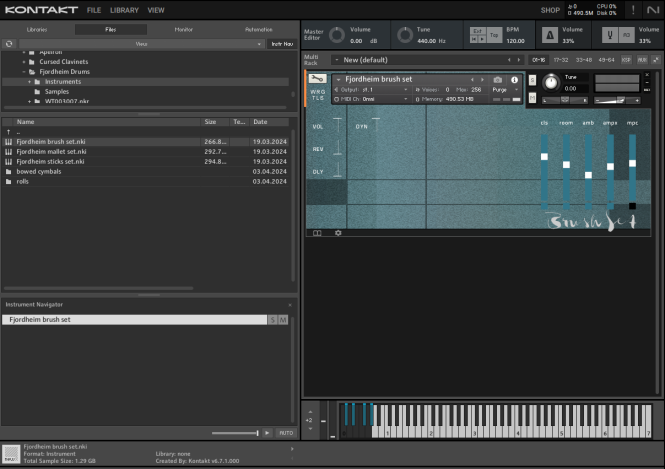Click the master transport play button

tap(482, 39)
